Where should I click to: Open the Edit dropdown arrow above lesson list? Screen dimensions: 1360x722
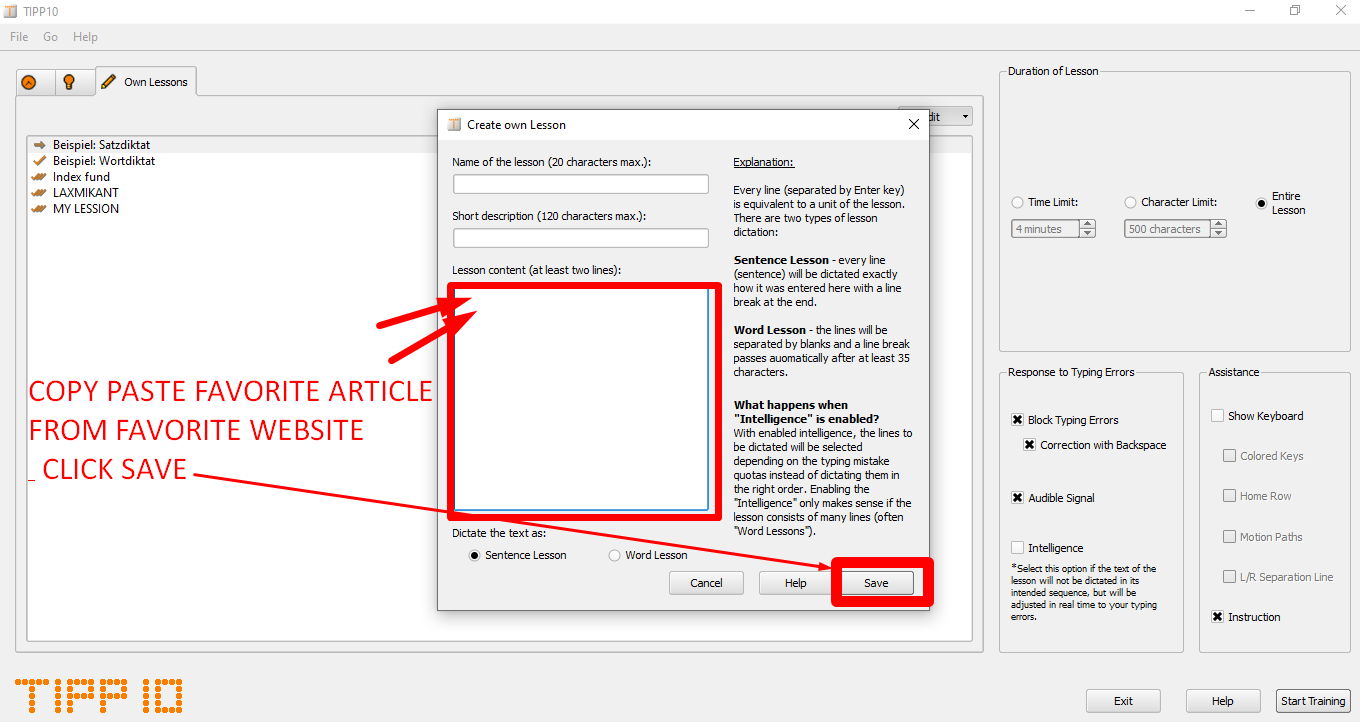(x=965, y=117)
